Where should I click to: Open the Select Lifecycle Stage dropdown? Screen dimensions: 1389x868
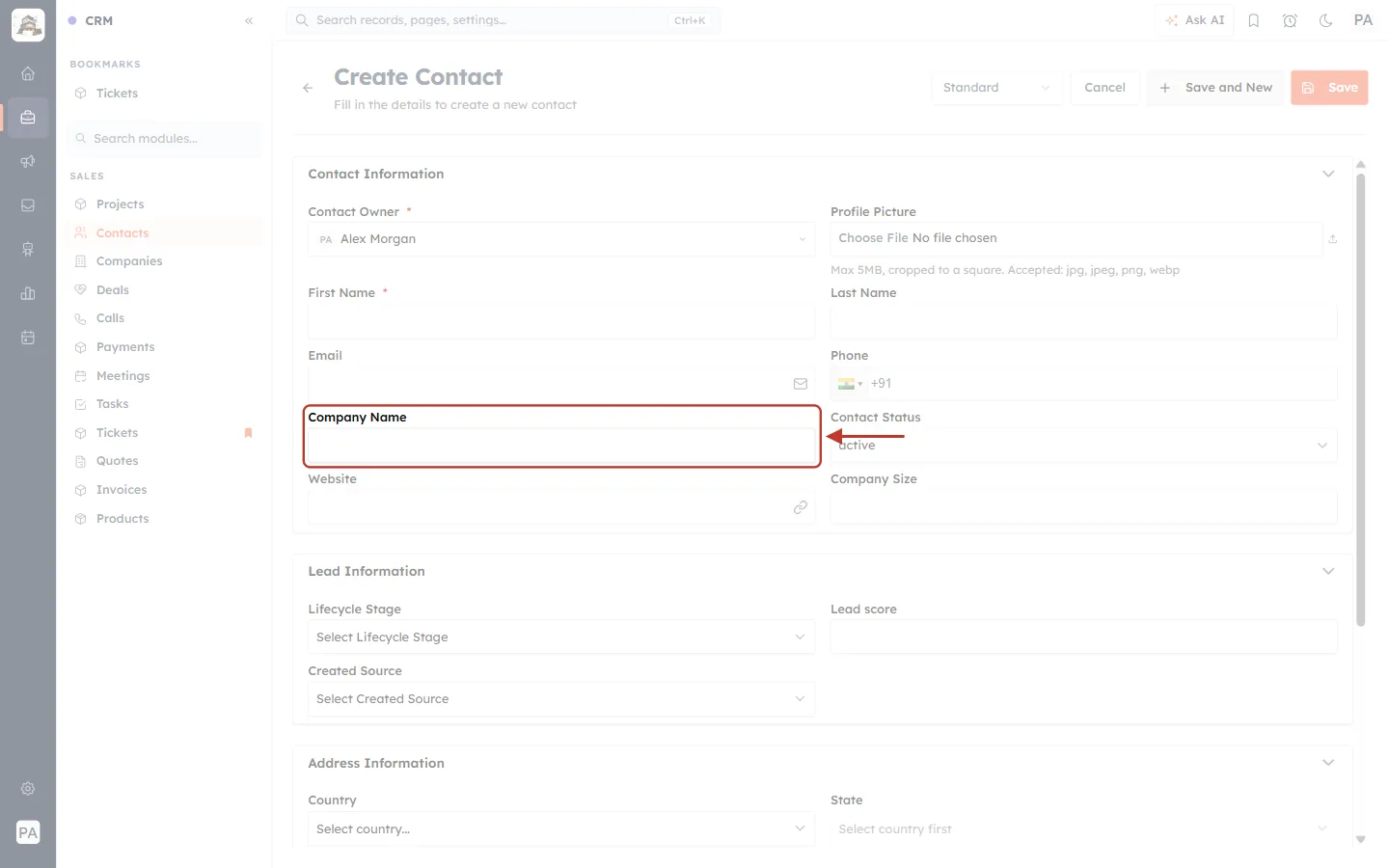(x=561, y=637)
